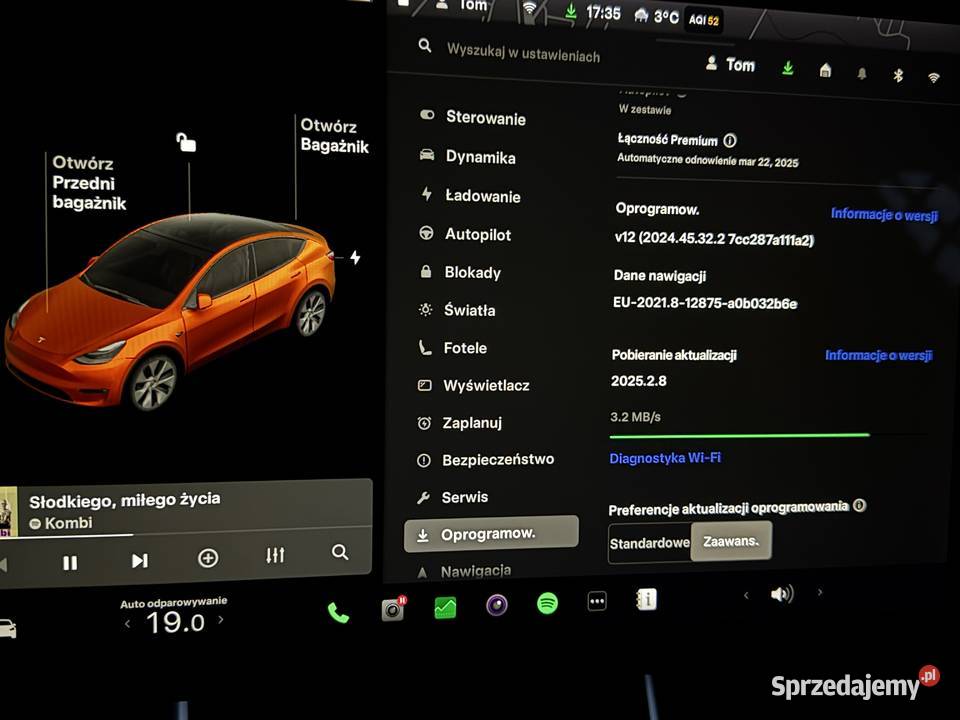Open the Wyświetlacz settings section

pyautogui.click(x=473, y=385)
